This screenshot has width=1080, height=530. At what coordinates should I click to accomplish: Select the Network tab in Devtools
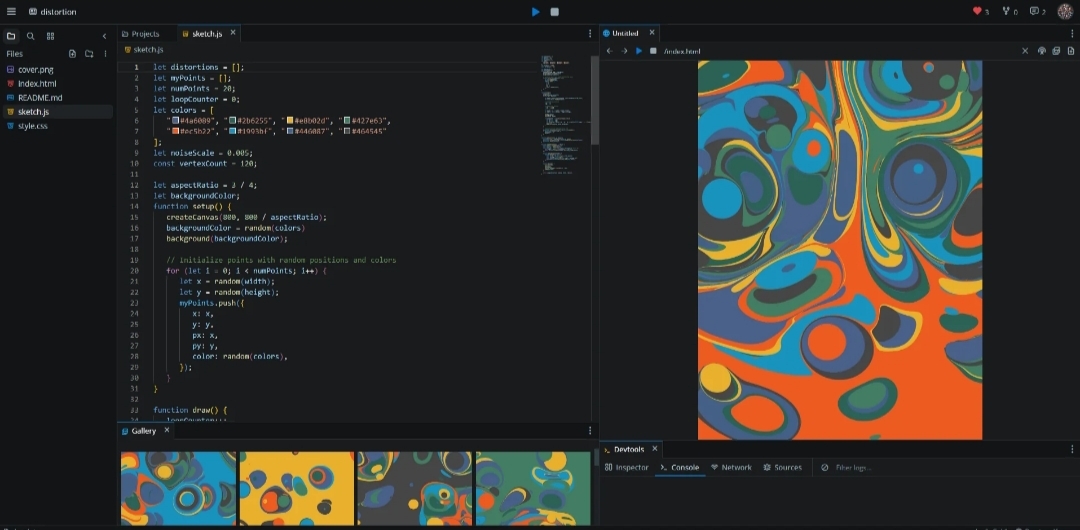pyautogui.click(x=731, y=467)
